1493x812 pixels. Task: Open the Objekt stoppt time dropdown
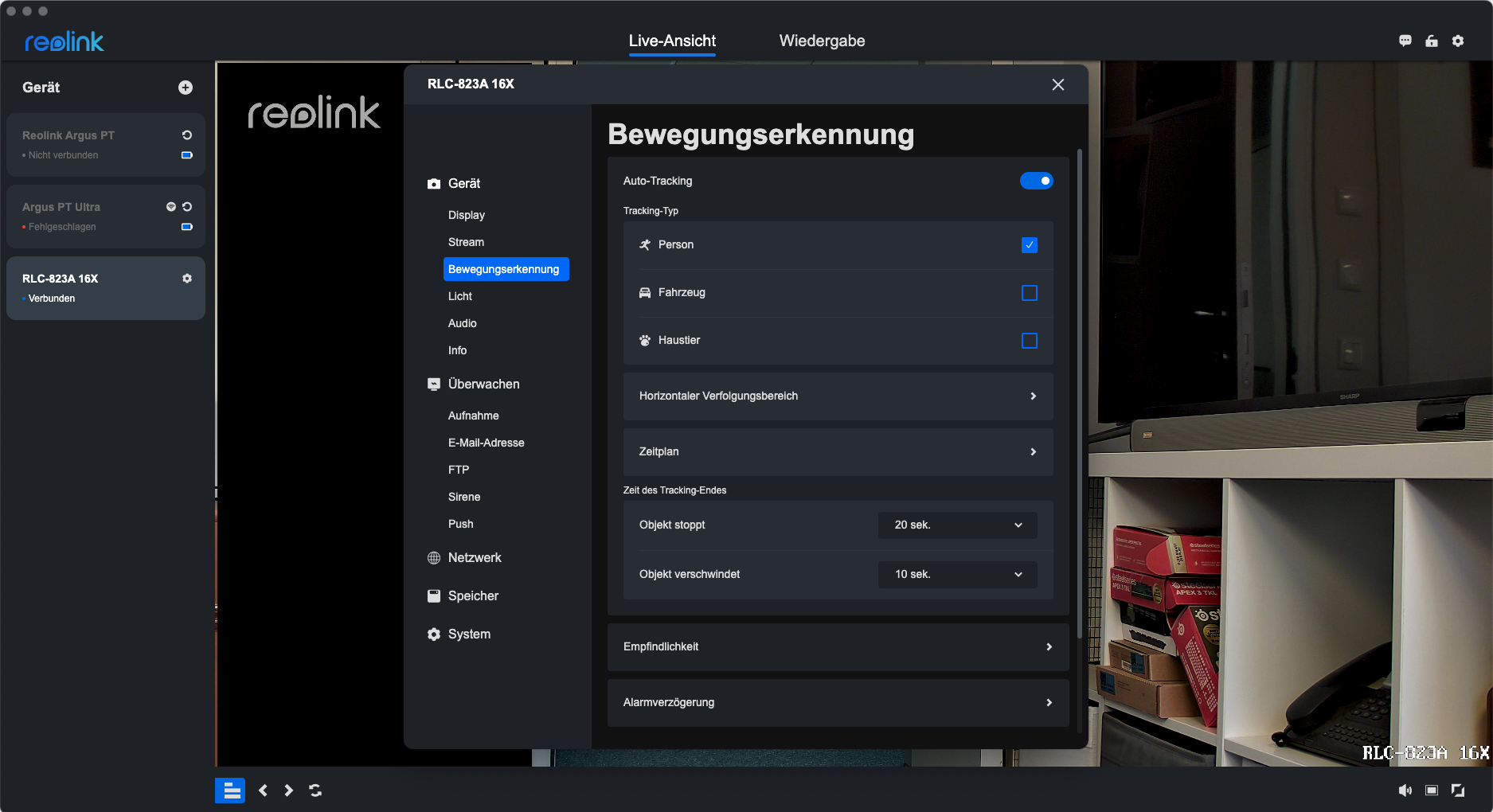click(957, 525)
